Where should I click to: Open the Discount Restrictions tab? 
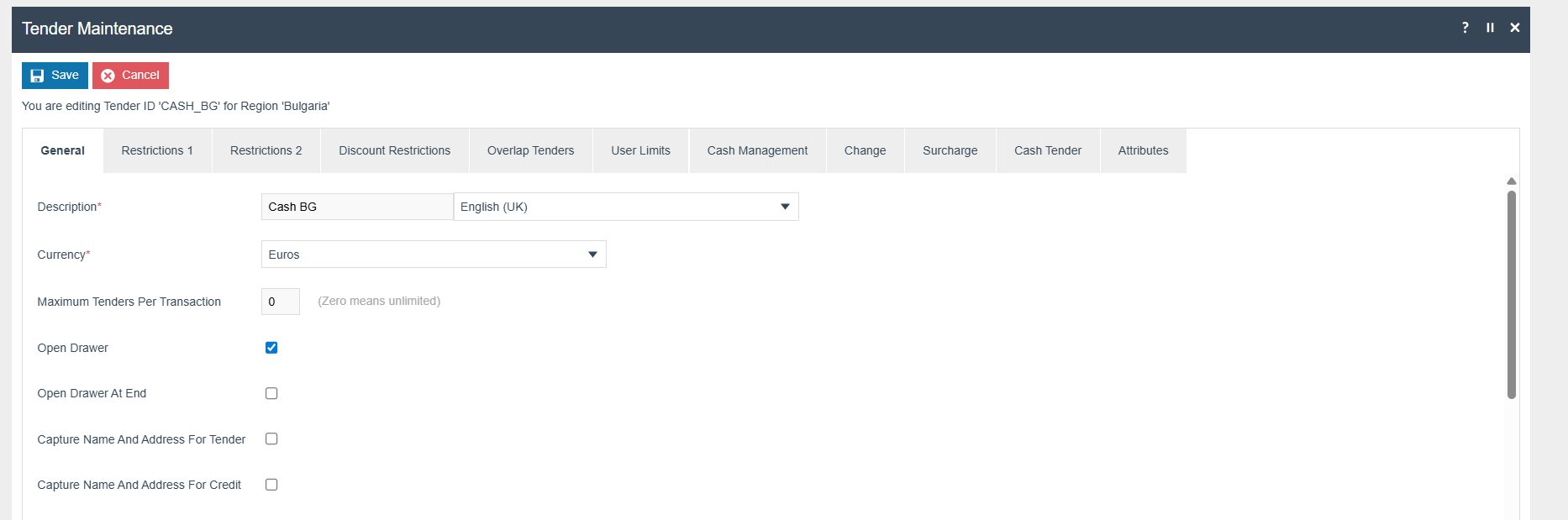click(x=394, y=151)
